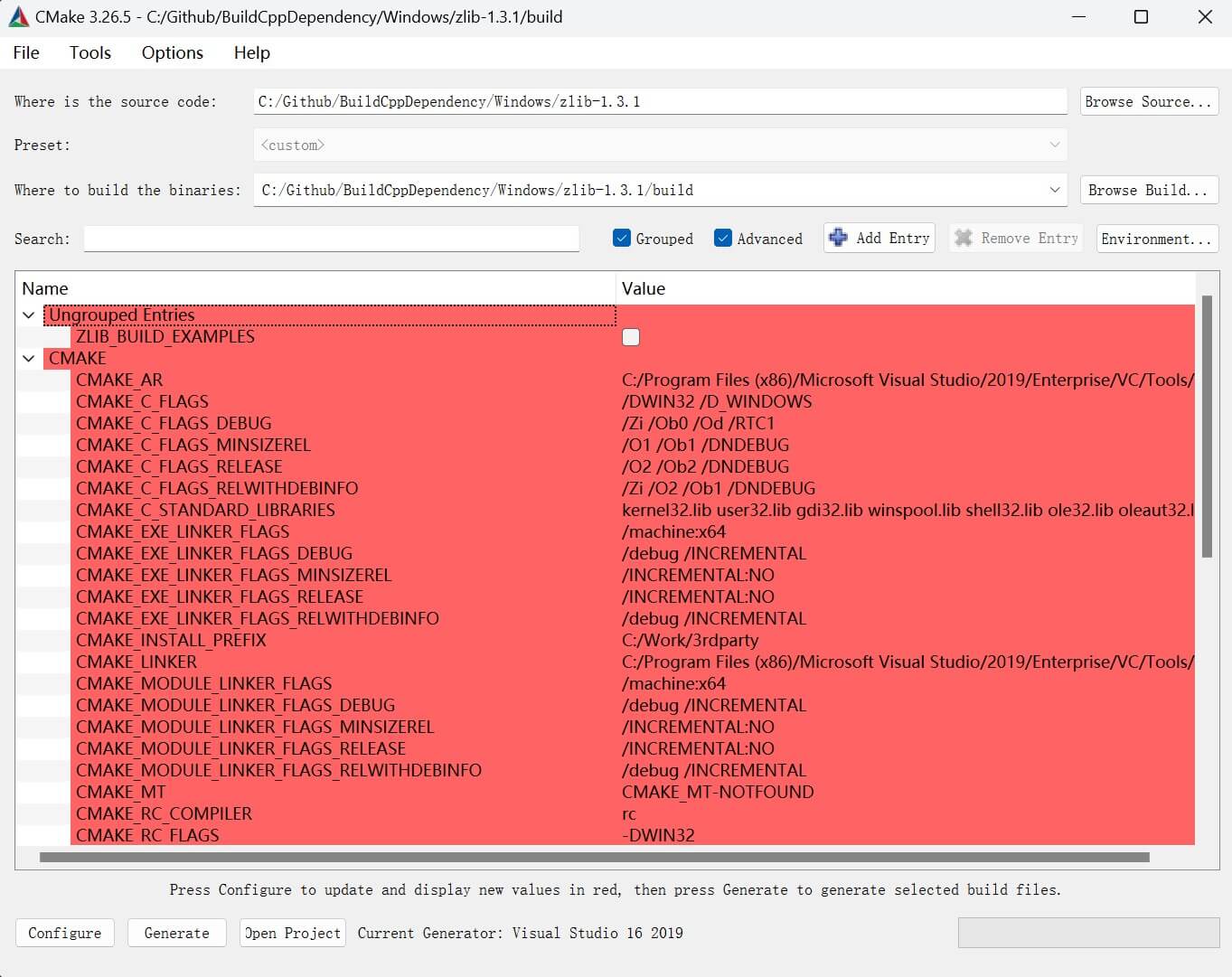Click the vertical scrollbar of the cache list
1232x977 pixels.
pyautogui.click(x=1207, y=427)
